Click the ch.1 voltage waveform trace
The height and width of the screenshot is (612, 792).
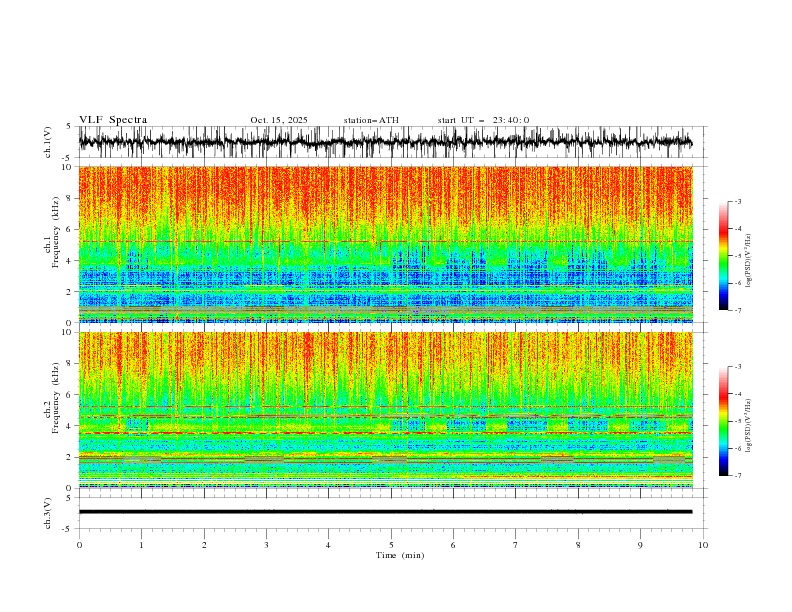point(386,142)
